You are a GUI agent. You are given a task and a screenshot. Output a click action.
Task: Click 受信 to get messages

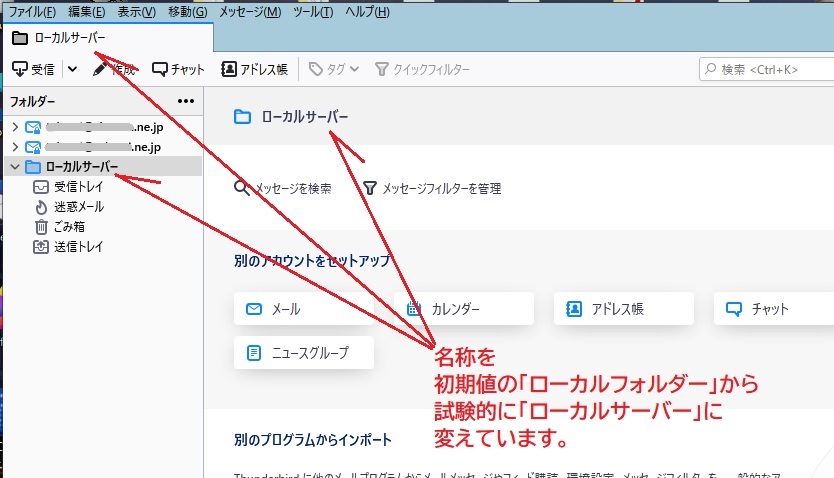33,69
